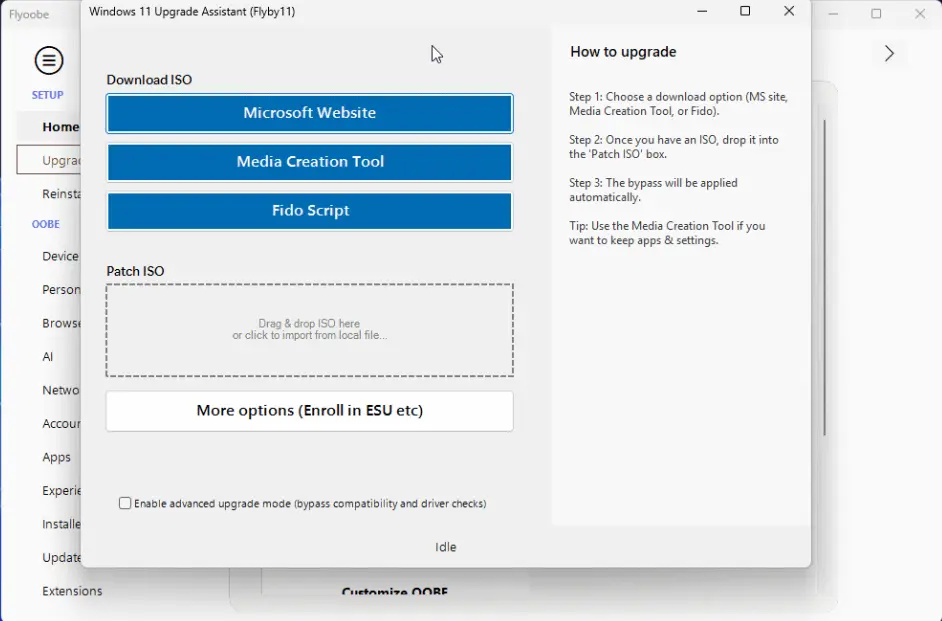Open Updates section in Flyoobe sidebar
This screenshot has width=942, height=621.
(61, 558)
